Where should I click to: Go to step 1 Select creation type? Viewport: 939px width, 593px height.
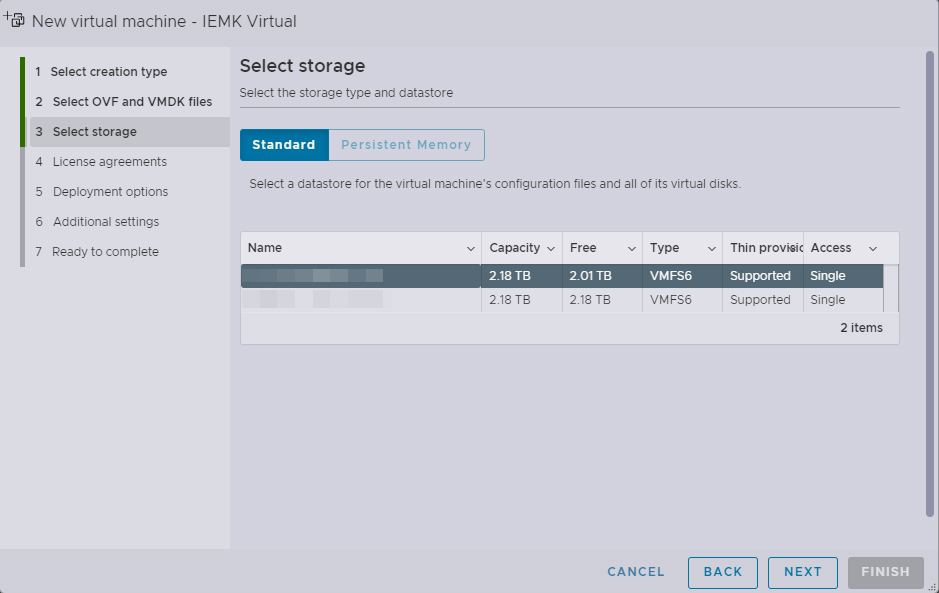pos(101,71)
